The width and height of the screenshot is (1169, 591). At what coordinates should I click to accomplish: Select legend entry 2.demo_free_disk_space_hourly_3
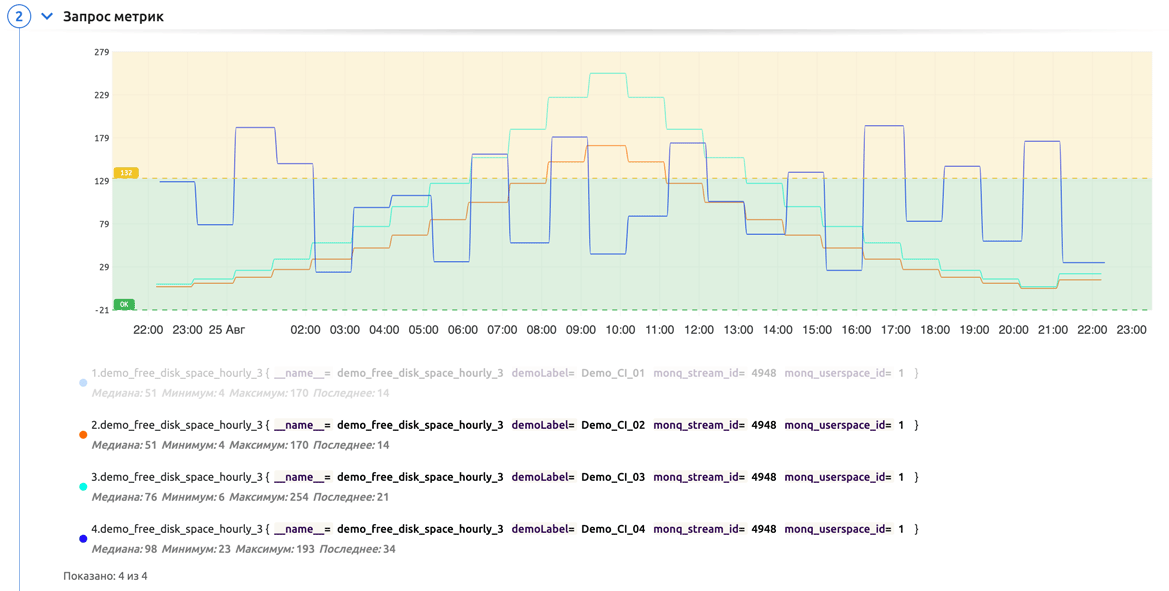tap(177, 425)
